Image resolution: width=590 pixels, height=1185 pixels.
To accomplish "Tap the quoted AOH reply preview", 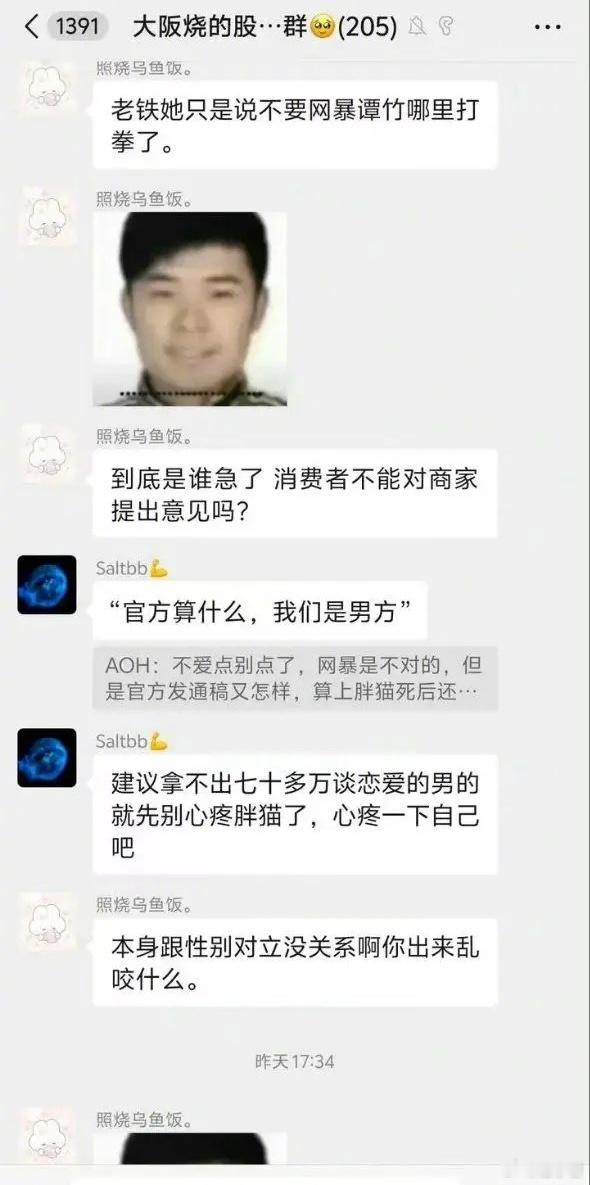I will click(x=295, y=678).
